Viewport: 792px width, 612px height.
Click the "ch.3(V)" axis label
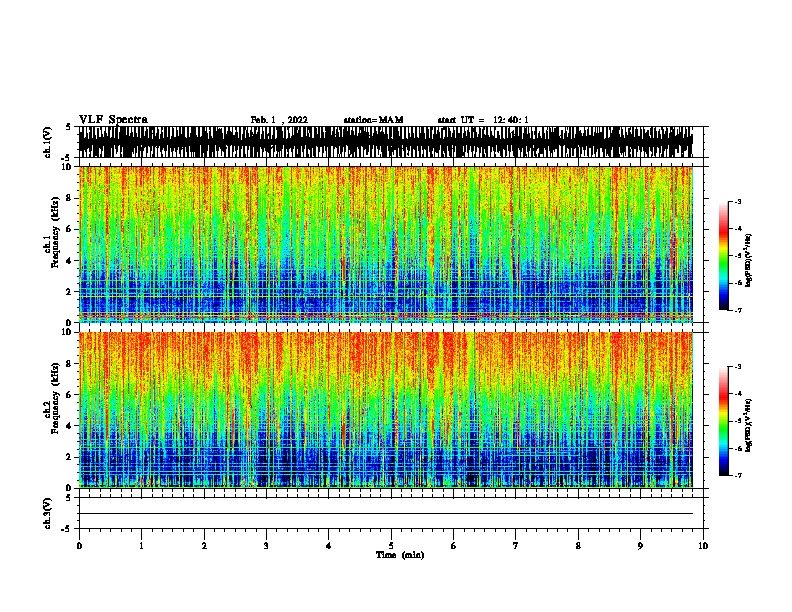pos(48,513)
